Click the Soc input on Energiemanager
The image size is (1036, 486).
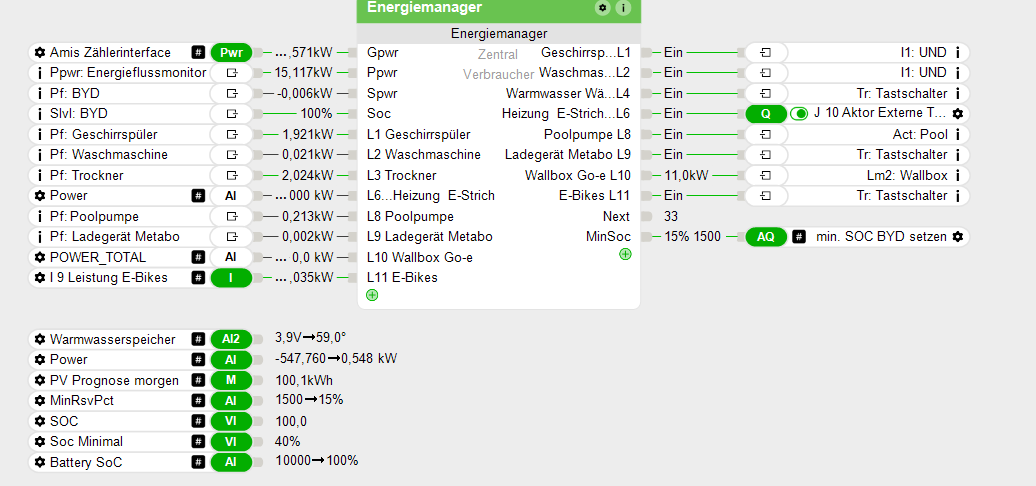click(379, 114)
